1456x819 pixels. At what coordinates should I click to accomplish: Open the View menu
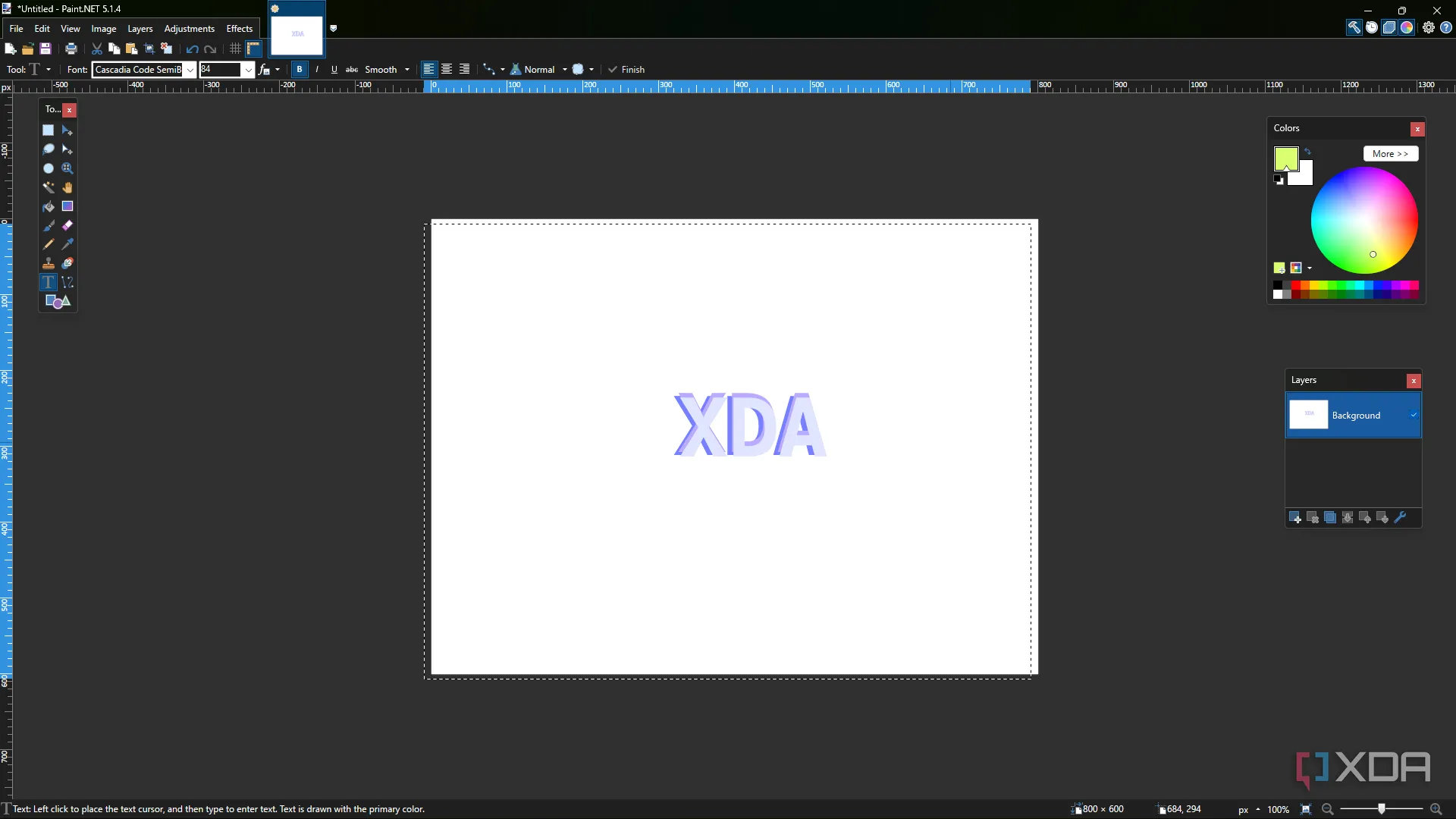[71, 29]
